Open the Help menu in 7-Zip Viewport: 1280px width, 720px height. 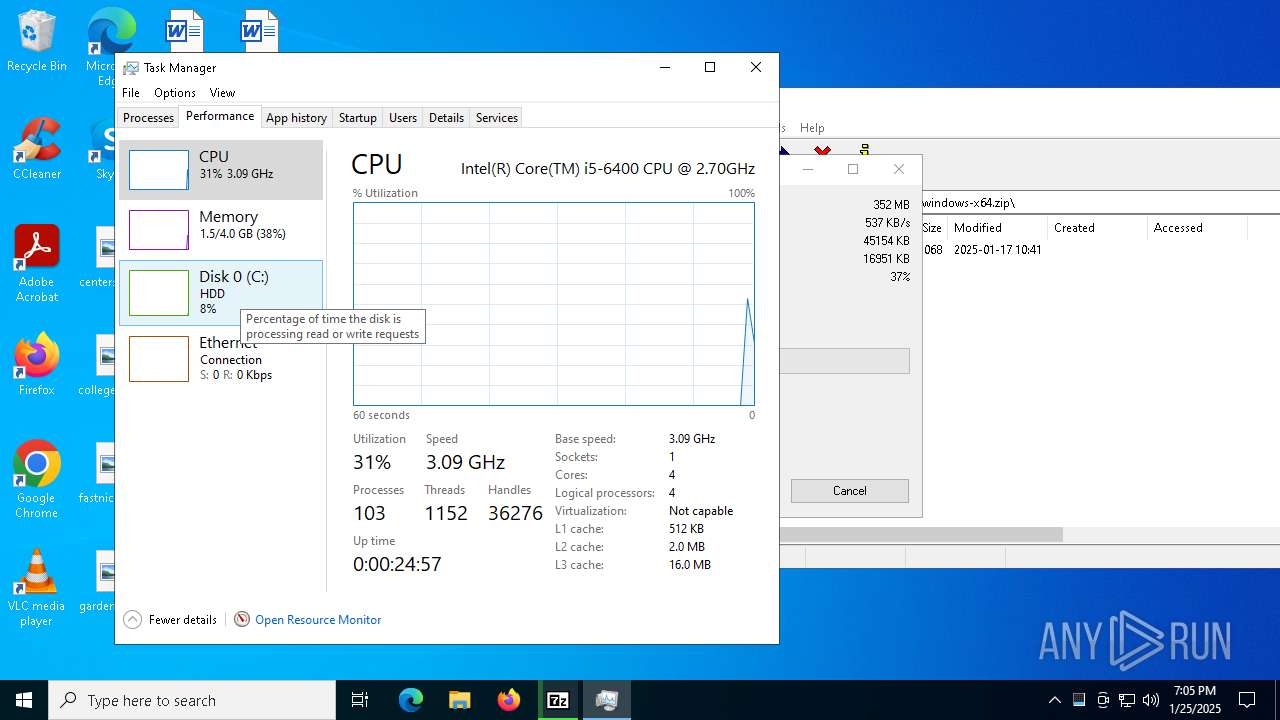pos(812,128)
